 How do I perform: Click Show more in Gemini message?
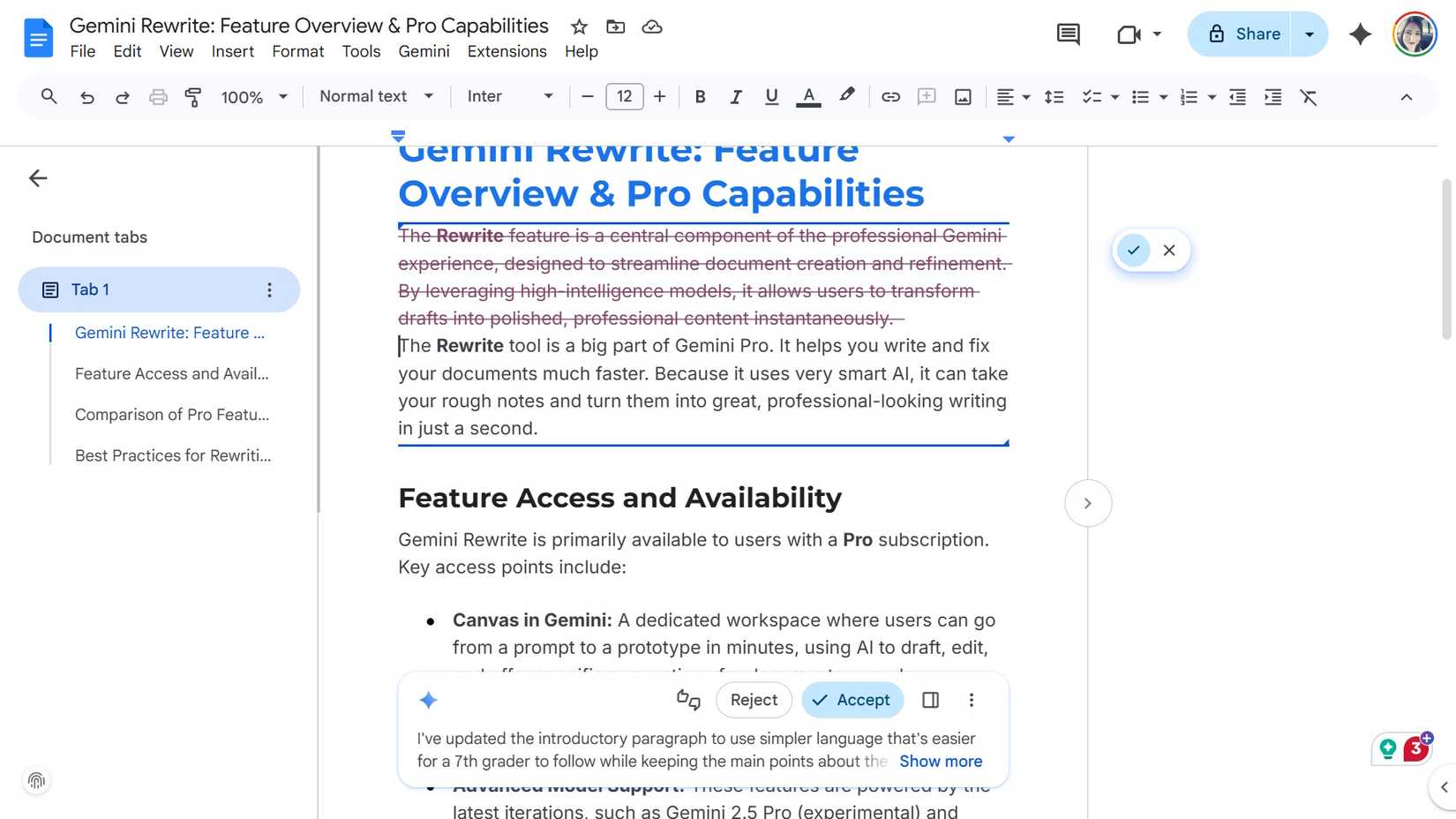(x=940, y=761)
